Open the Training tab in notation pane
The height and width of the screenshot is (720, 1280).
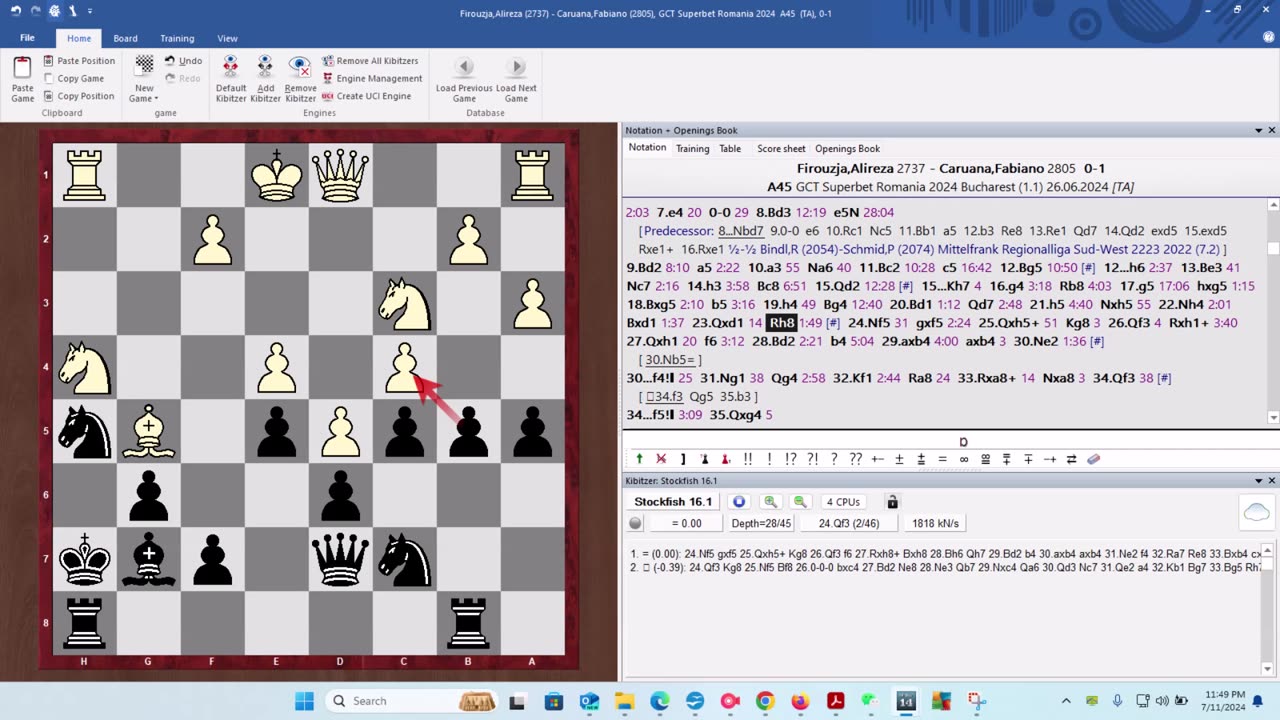click(692, 148)
